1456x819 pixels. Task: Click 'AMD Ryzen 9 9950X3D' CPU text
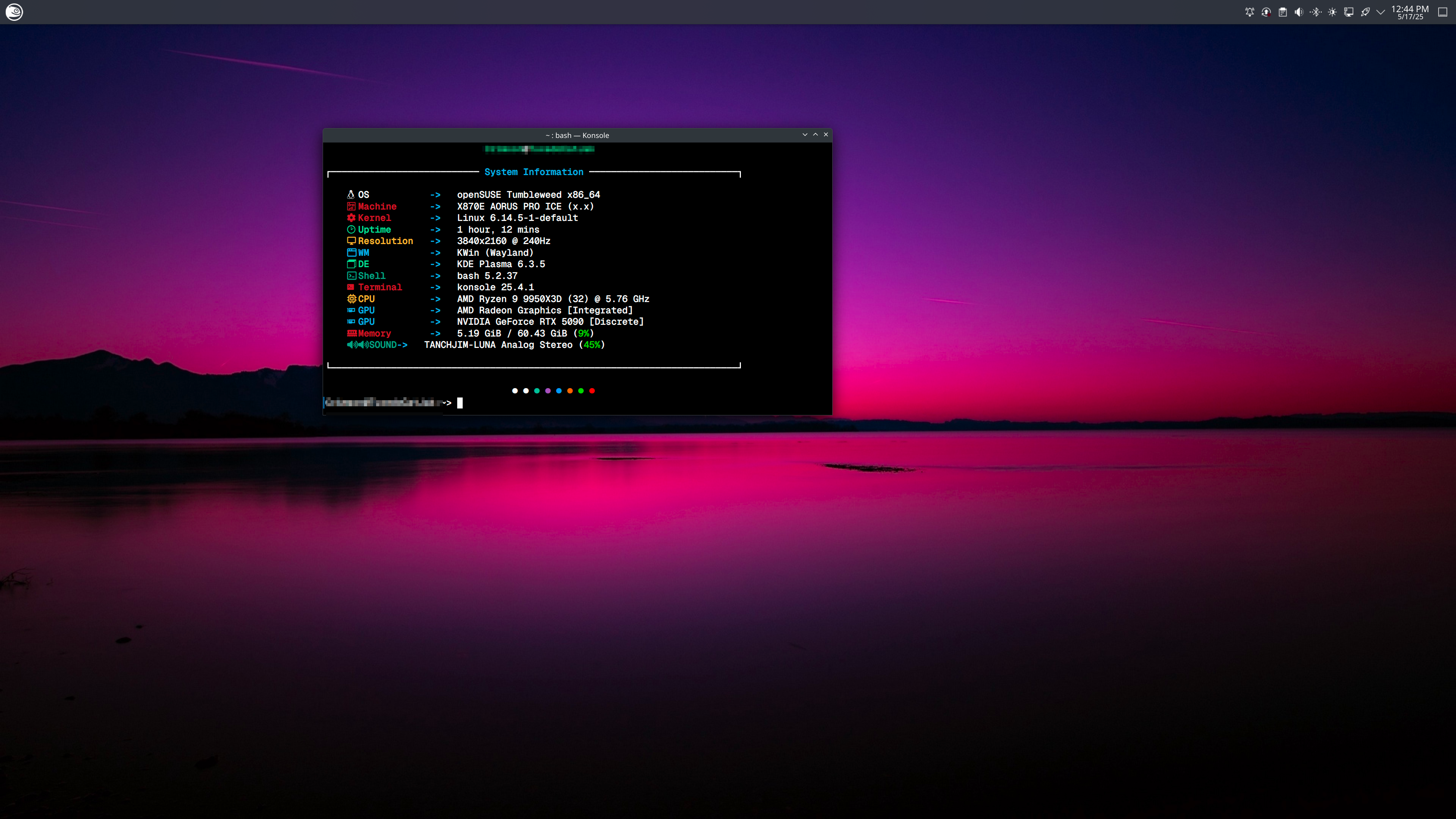pyautogui.click(x=509, y=299)
